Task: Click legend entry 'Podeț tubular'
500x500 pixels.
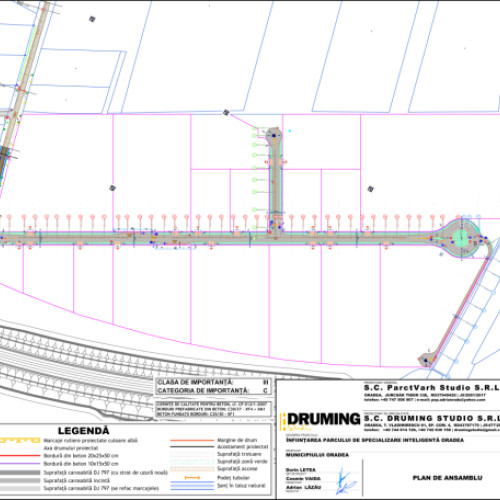Action: 233,478
